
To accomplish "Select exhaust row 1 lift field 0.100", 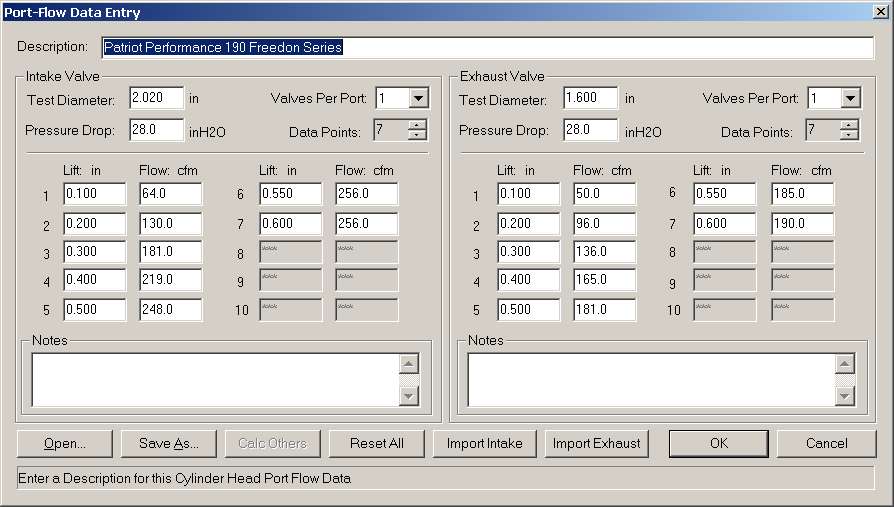I will (x=529, y=194).
